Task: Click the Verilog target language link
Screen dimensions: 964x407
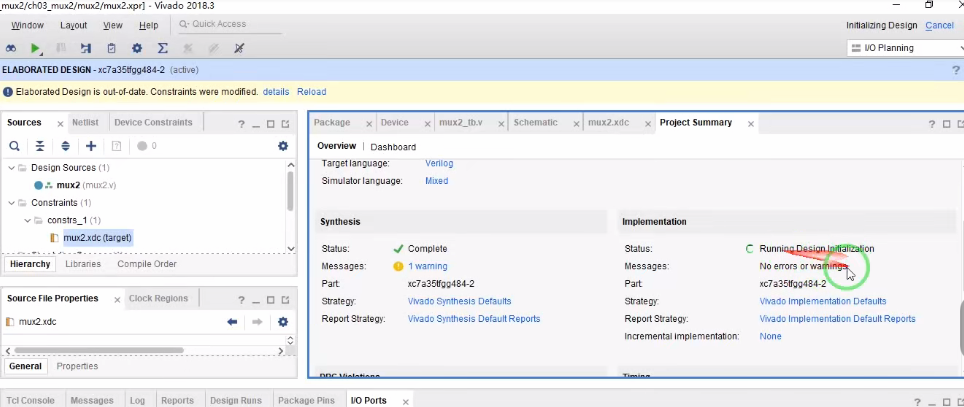Action: coord(439,164)
